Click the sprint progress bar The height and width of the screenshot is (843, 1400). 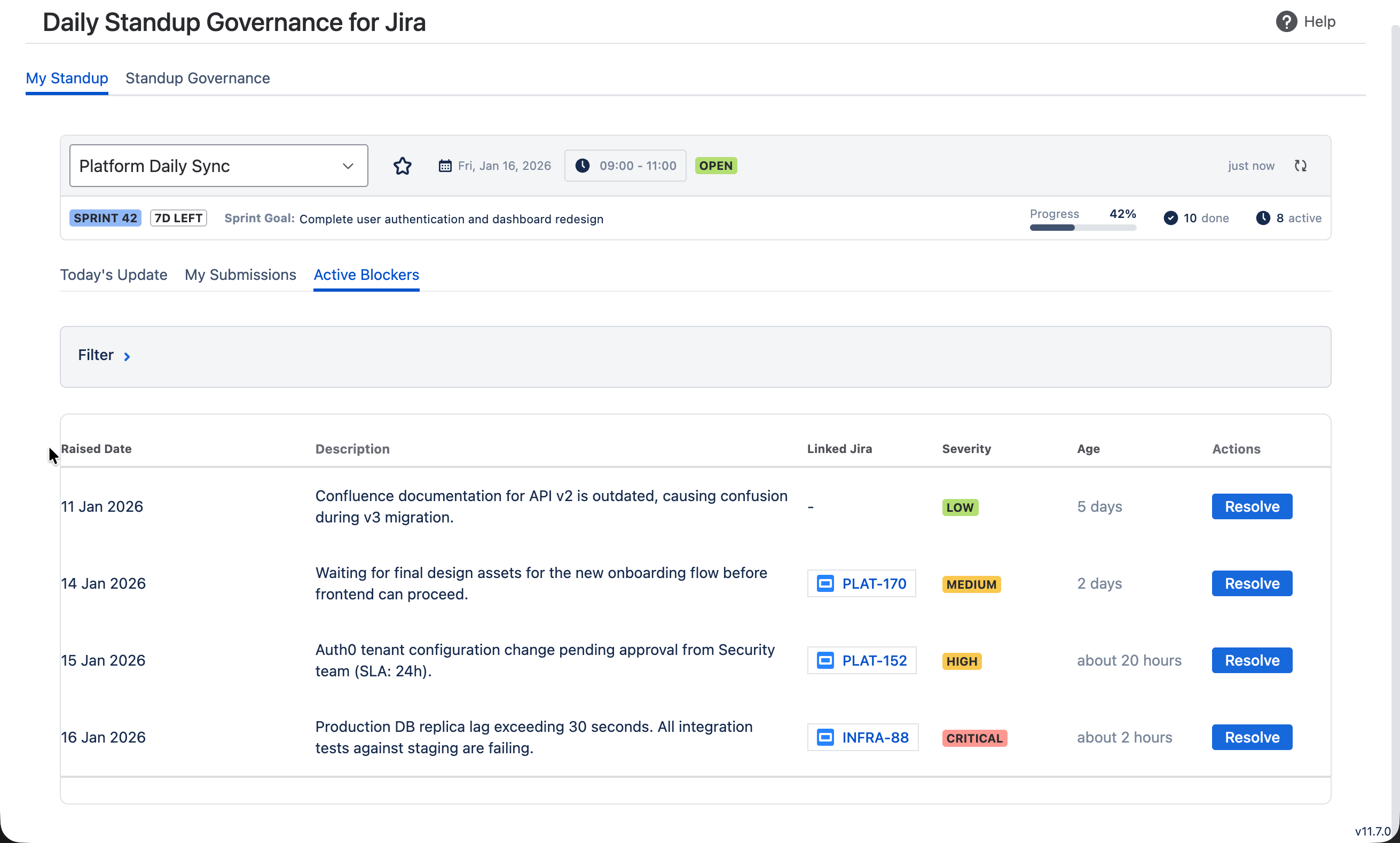coord(1083,228)
